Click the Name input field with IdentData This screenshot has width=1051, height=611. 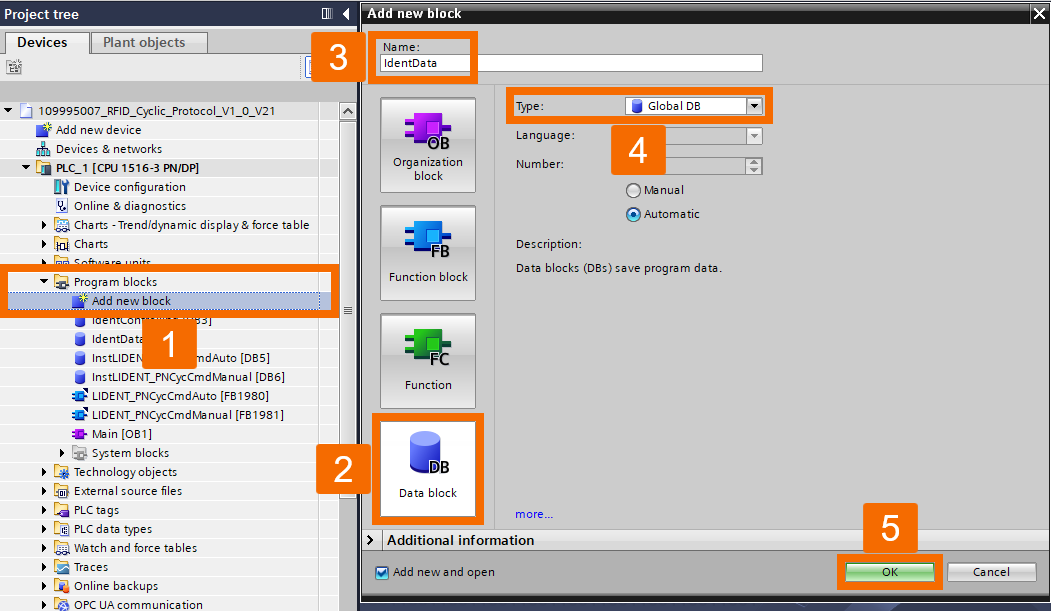[x=571, y=63]
